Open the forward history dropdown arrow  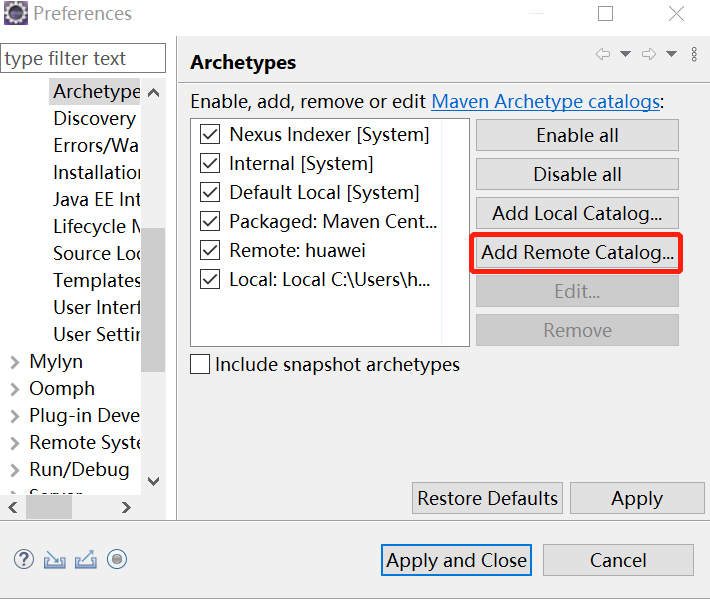[672, 54]
